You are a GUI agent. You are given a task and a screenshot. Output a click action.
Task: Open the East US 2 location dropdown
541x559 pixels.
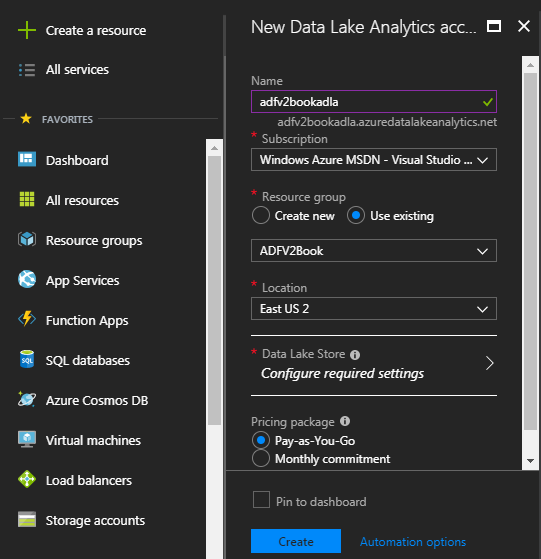(x=373, y=308)
